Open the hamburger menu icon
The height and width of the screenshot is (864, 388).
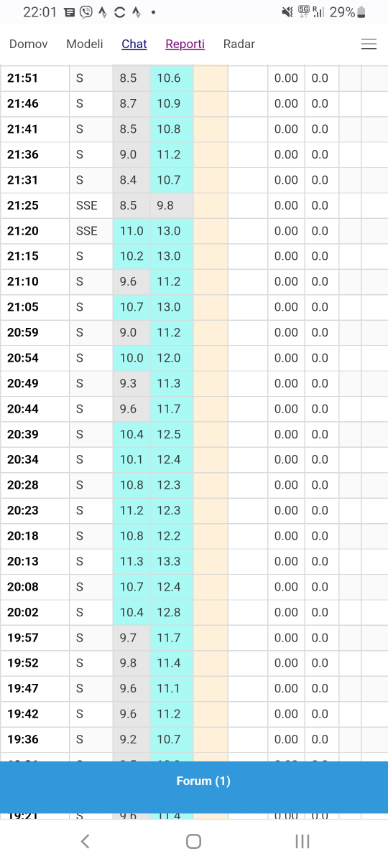point(369,44)
